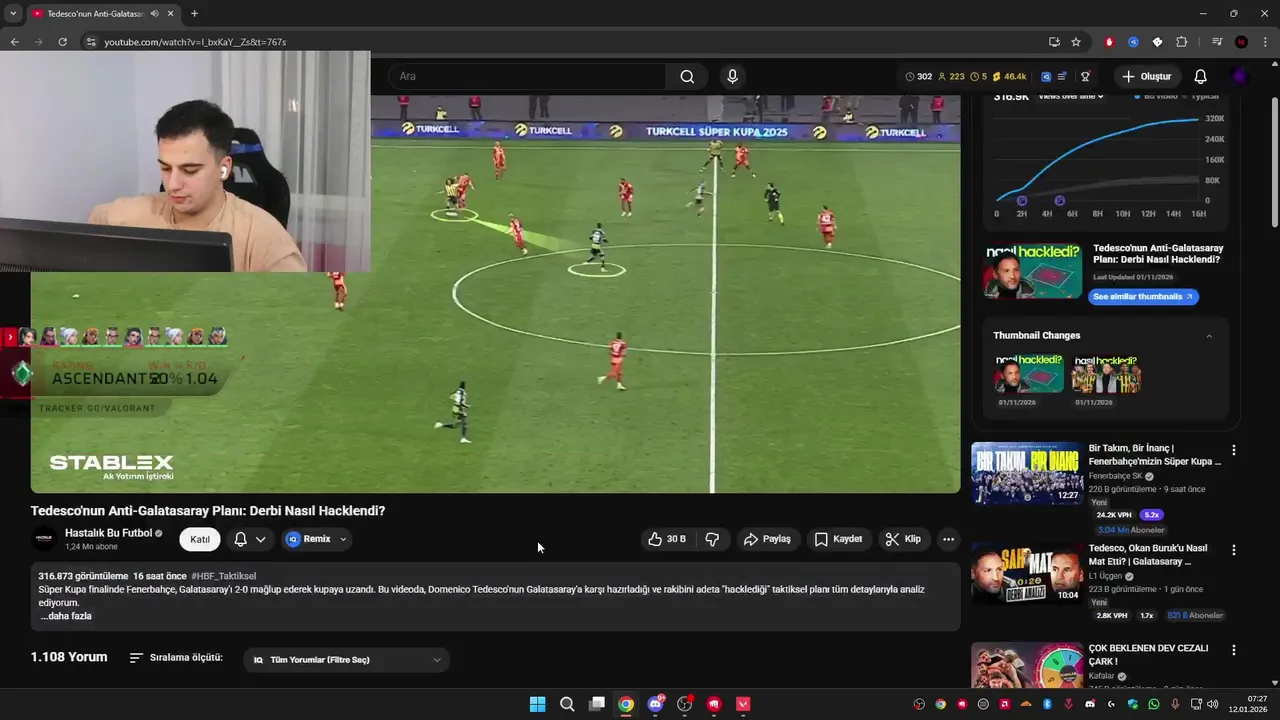Click the Oluştur create button
Screen dimensions: 1280x720
coord(1146,77)
